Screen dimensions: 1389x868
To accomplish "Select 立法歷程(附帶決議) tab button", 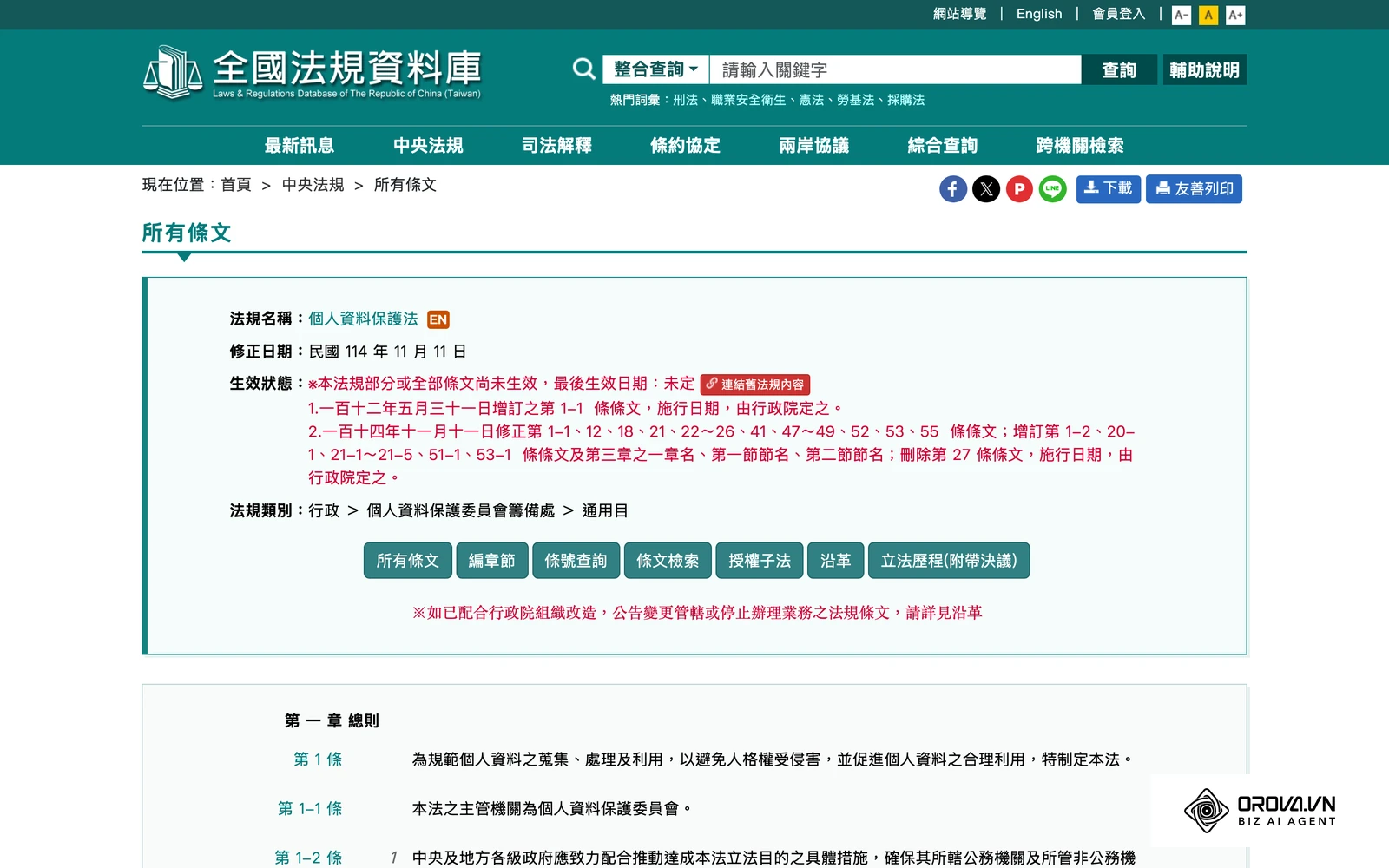I will pyautogui.click(x=949, y=561).
